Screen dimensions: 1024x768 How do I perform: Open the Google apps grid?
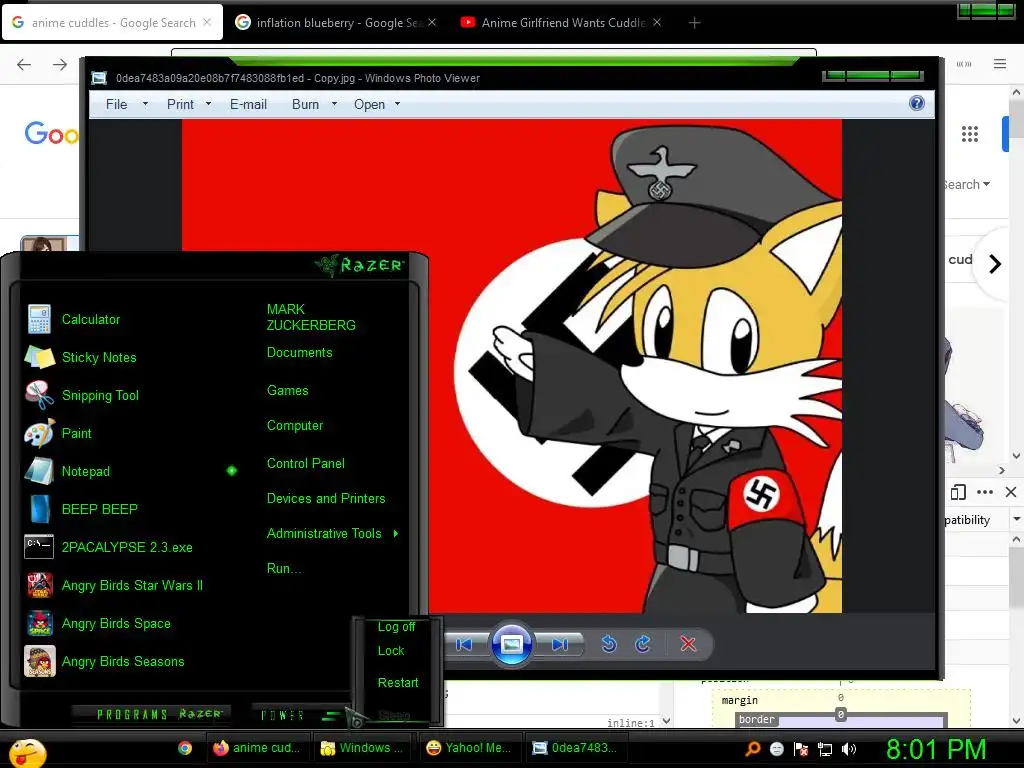970,135
